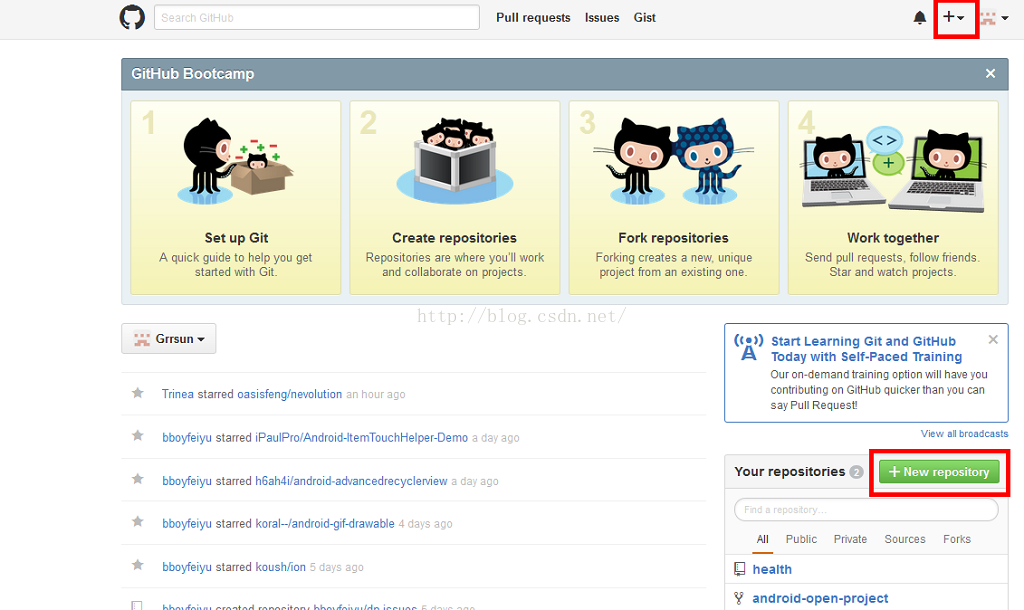The image size is (1024, 610).
Task: Click star icon beside iPaulPro activity
Action: [x=138, y=436]
